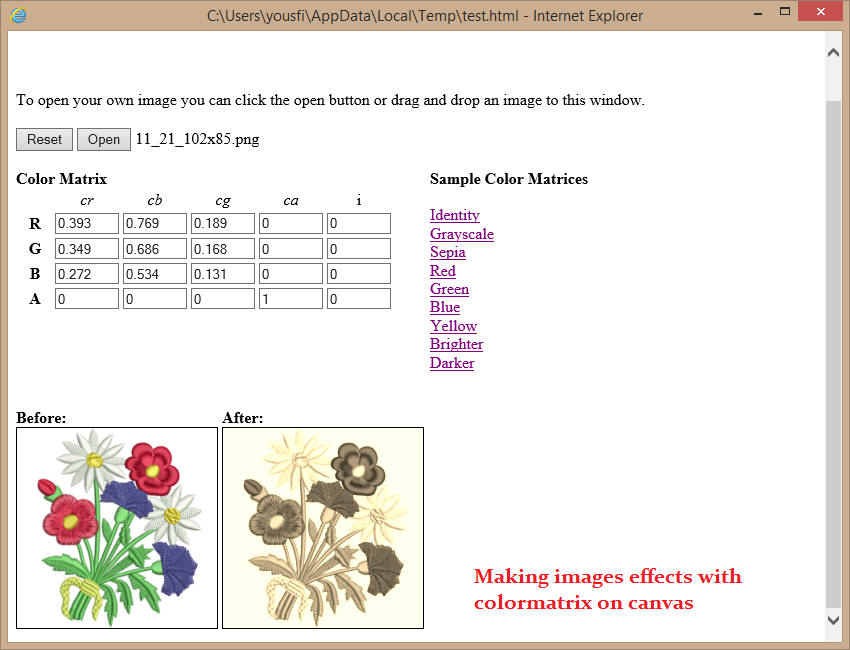Image resolution: width=850 pixels, height=650 pixels.
Task: Click the scroll down arrow
Action: pyautogui.click(x=833, y=620)
